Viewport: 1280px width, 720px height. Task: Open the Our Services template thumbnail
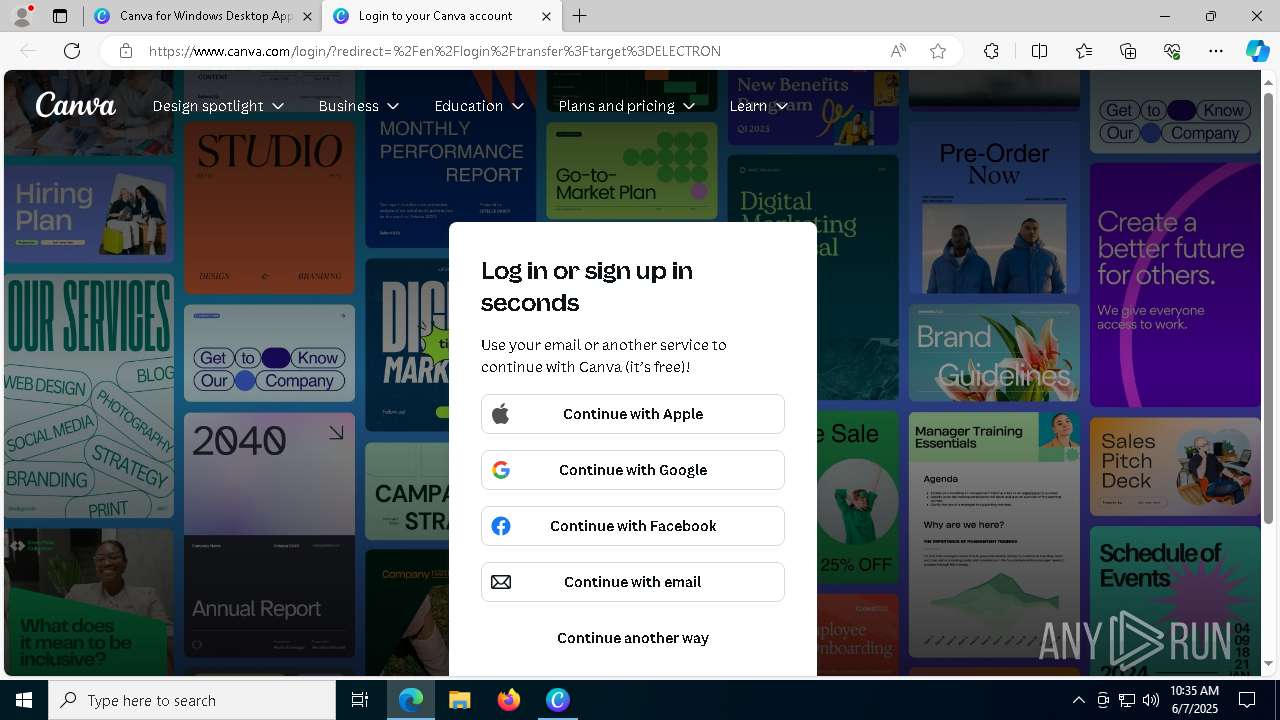pyautogui.click(x=89, y=396)
